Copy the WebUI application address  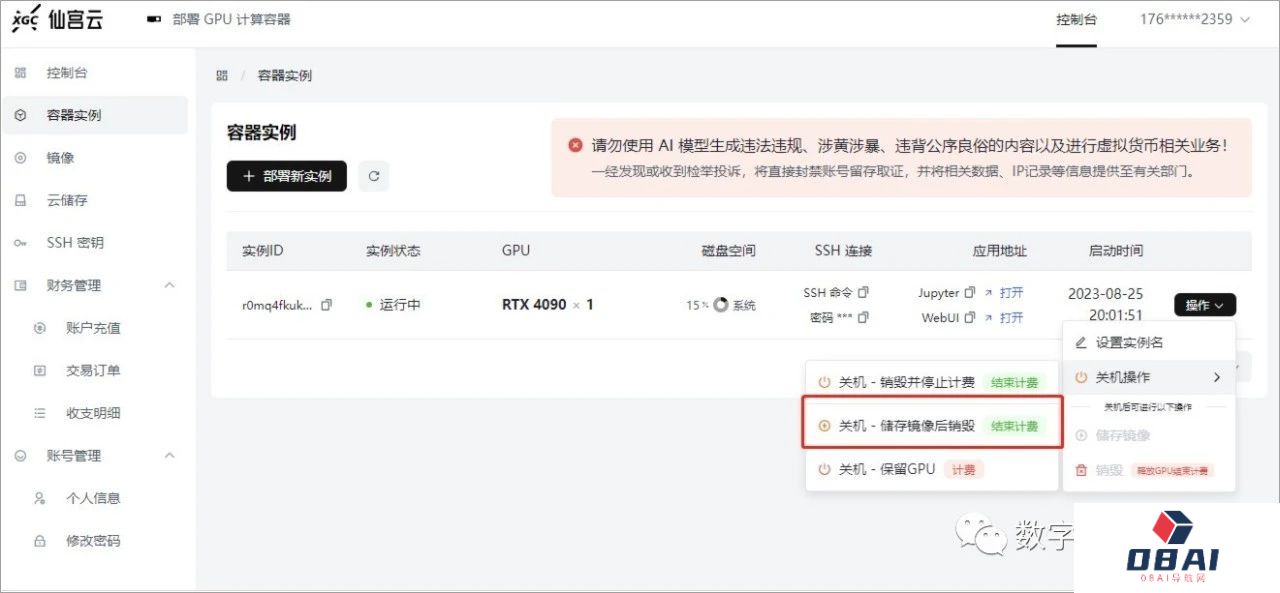969,317
